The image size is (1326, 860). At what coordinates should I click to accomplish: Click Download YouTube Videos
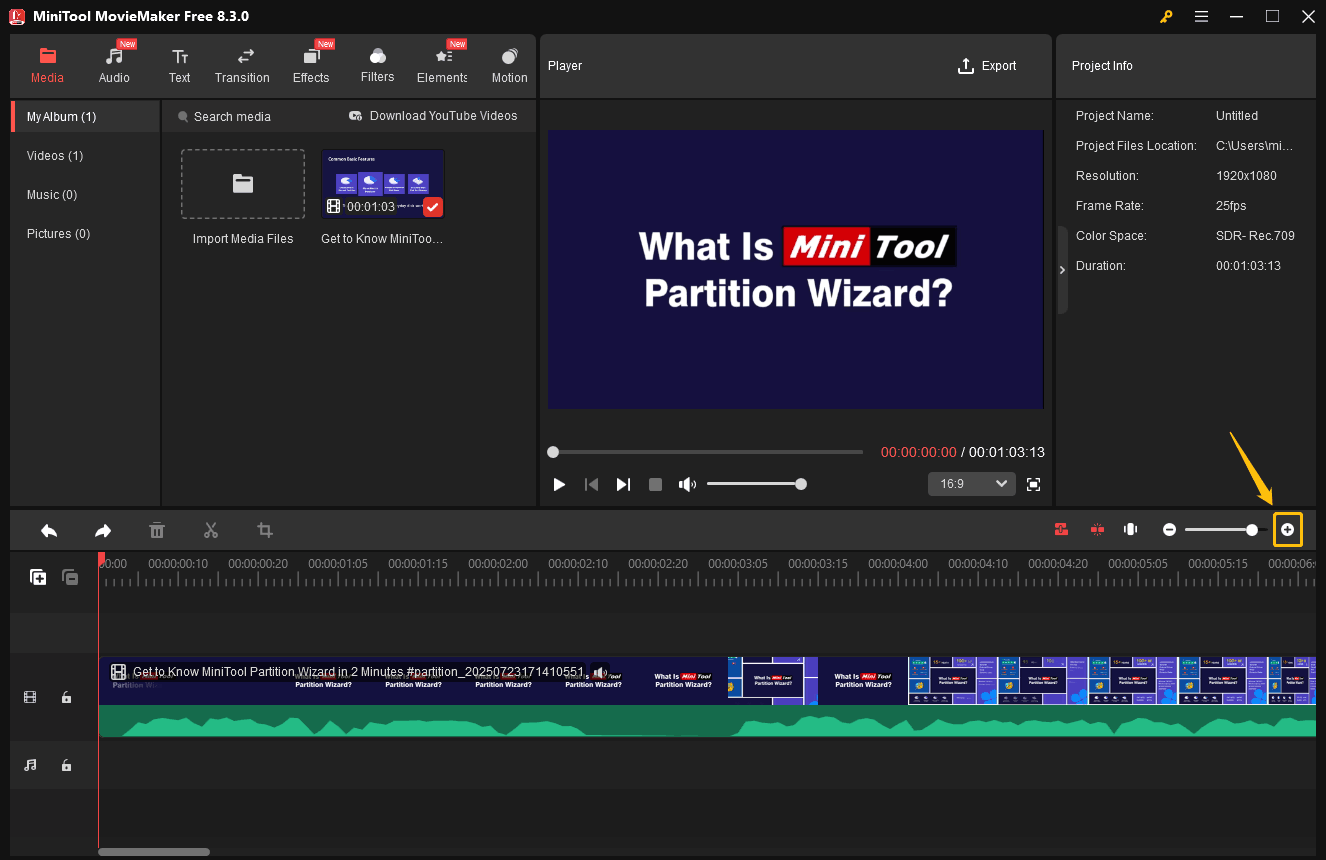click(x=433, y=116)
